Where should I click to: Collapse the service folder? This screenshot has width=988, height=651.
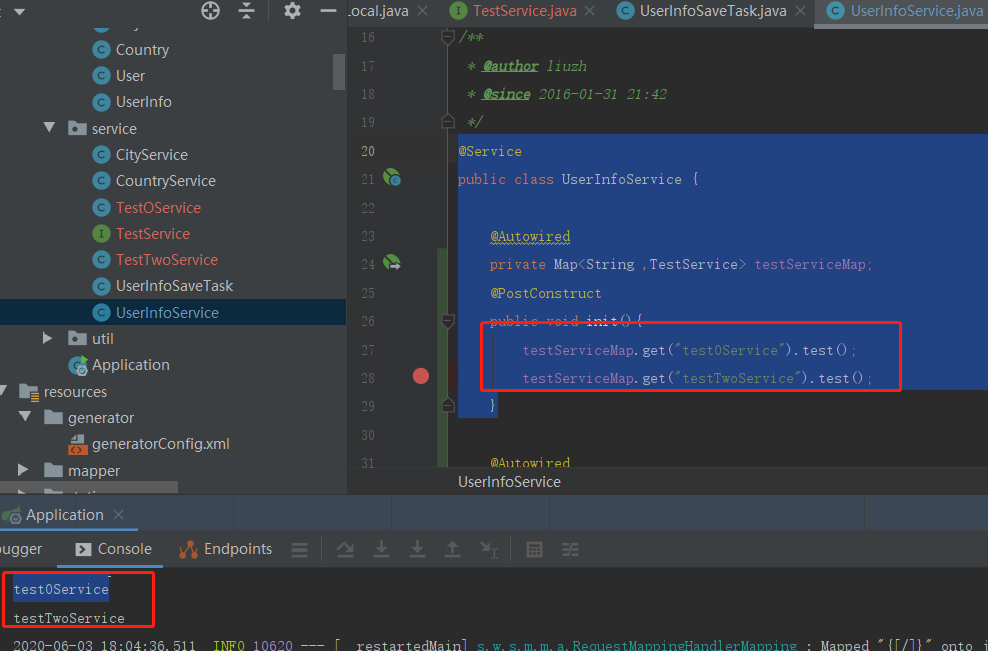pos(49,128)
